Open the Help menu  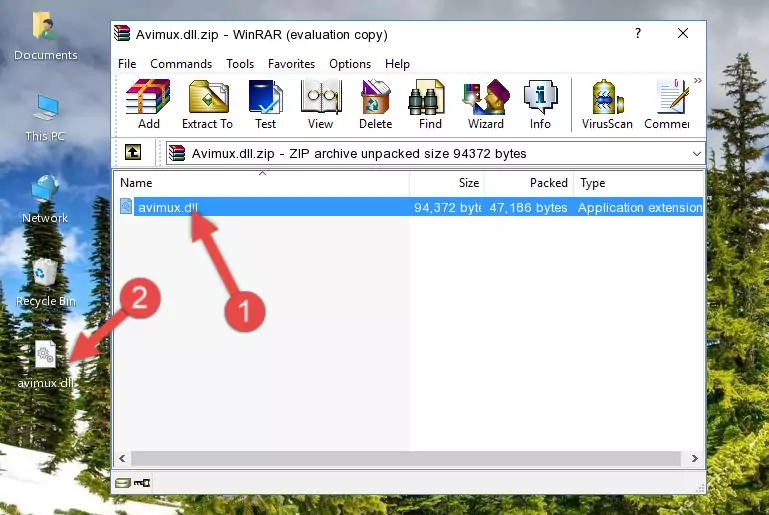(x=397, y=64)
